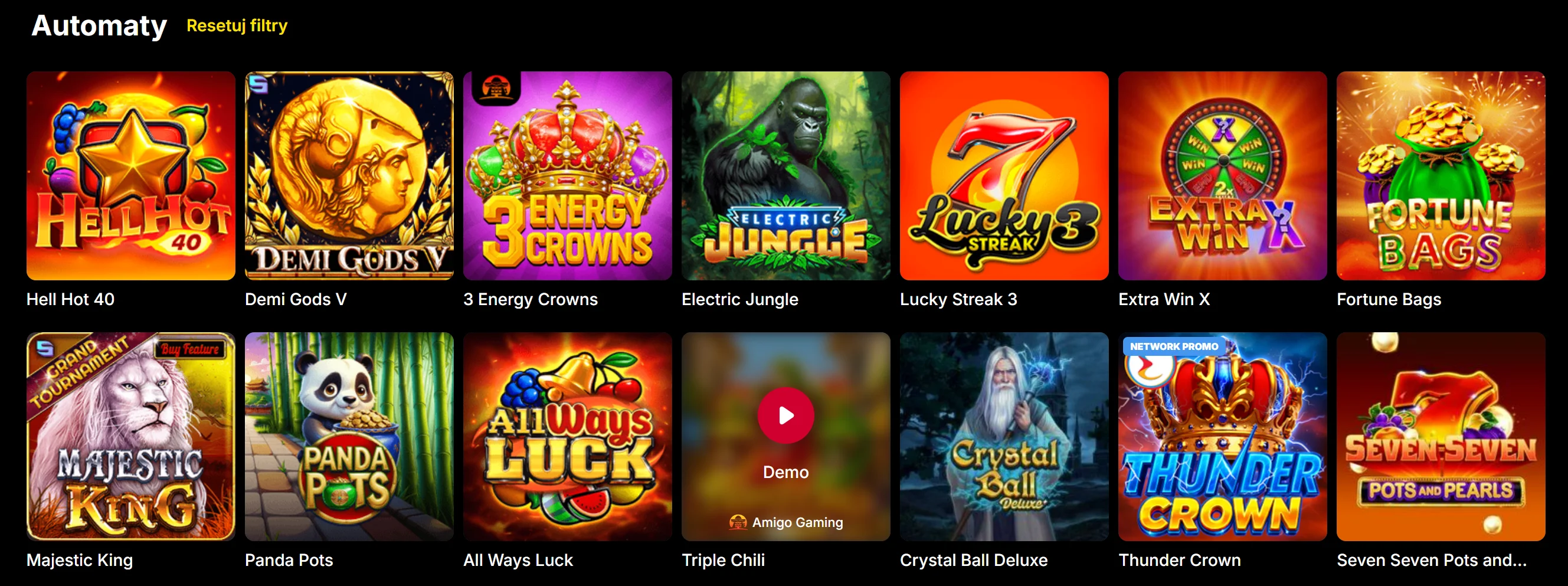Reset filters via Resetuj filtry link
The height and width of the screenshot is (586, 1568).
237,25
